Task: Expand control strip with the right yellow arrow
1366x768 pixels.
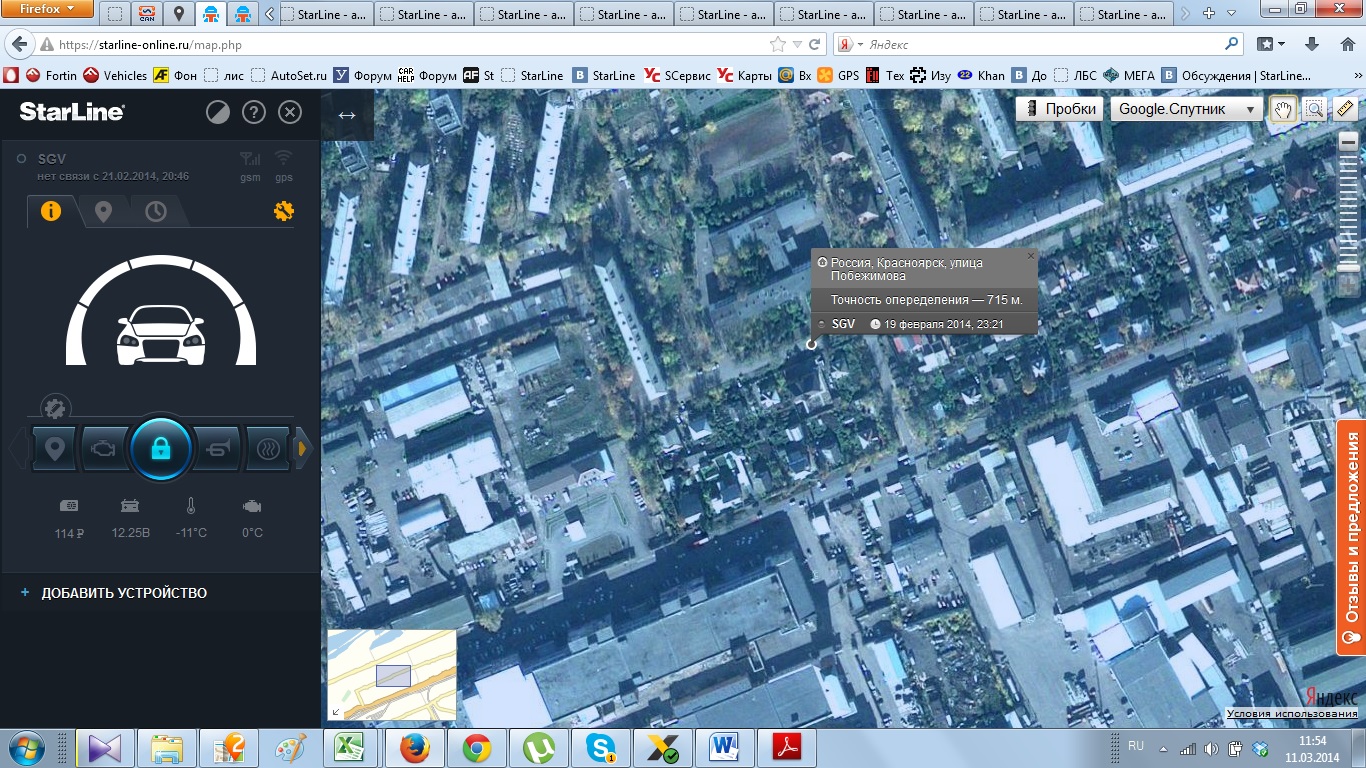Action: [301, 449]
